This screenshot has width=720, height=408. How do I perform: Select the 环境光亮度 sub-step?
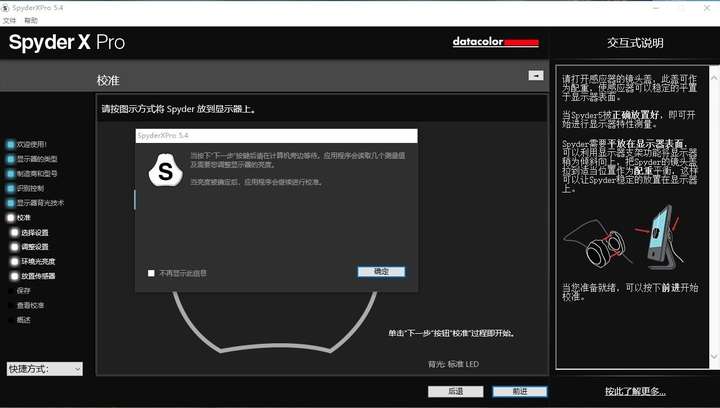point(33,262)
